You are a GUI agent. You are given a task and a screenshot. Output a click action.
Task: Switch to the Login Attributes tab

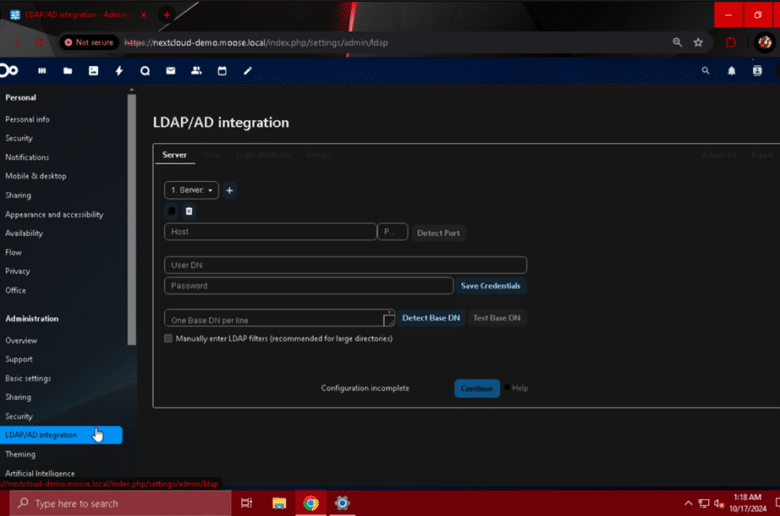[263, 155]
